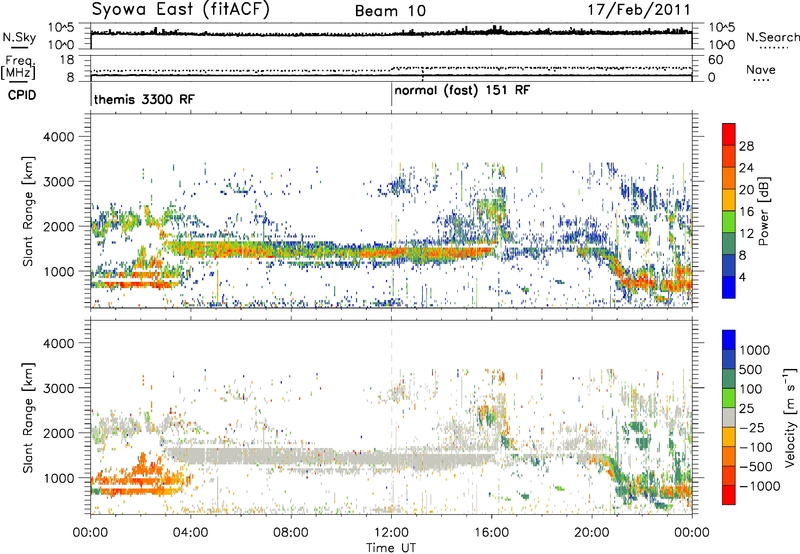Screen dimensions: 800x554
Task: Pick the bright blue bottom Power color segment
Action: [729, 288]
